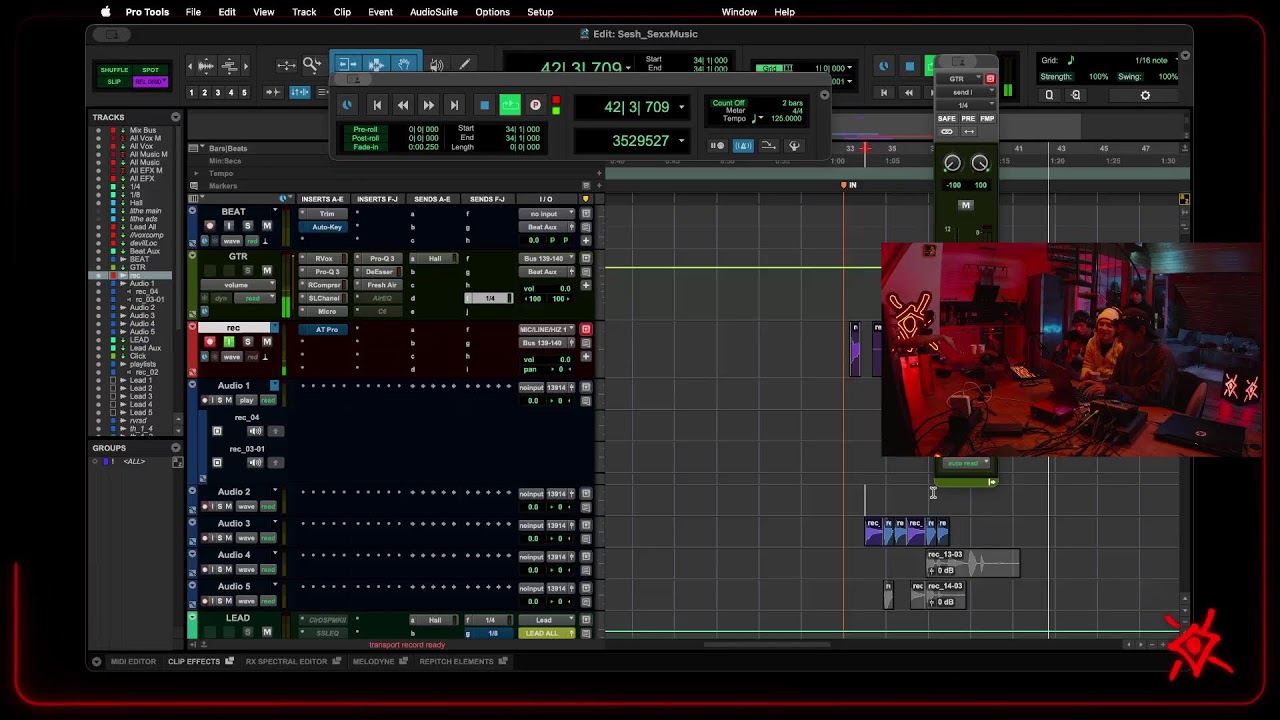This screenshot has width=1280, height=720.
Task: Click the Return to Zero transport button
Action: (x=377, y=105)
